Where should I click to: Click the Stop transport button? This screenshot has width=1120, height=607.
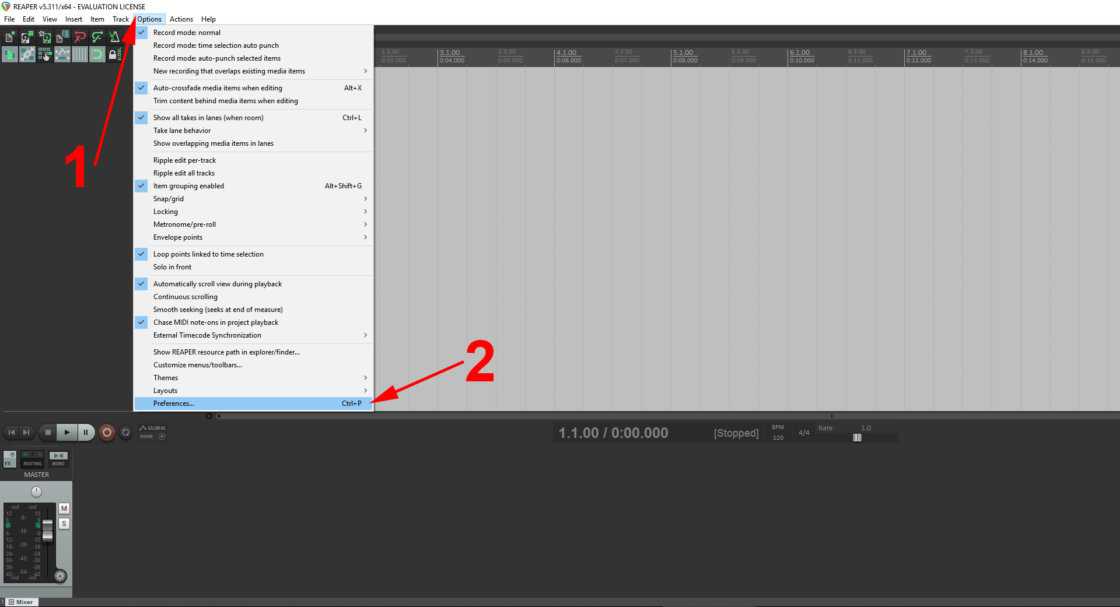[48, 433]
